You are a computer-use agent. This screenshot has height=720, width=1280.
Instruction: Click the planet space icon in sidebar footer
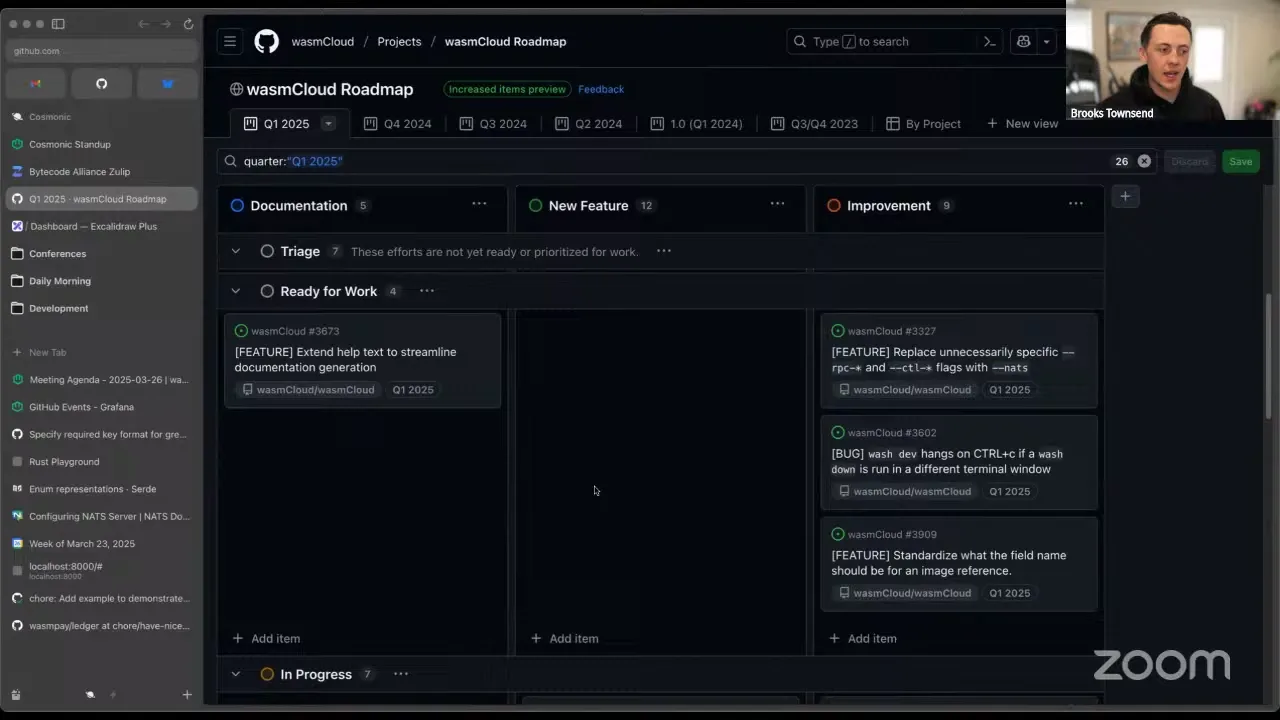coord(90,695)
